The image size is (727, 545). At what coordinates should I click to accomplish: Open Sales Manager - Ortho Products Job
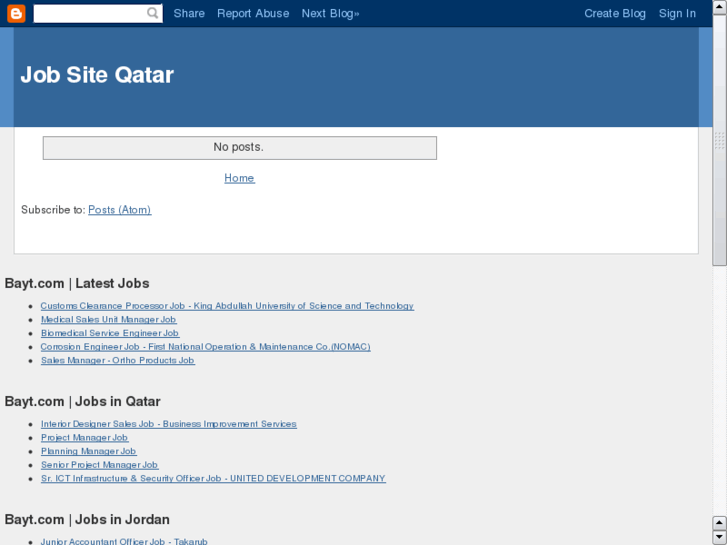118,360
